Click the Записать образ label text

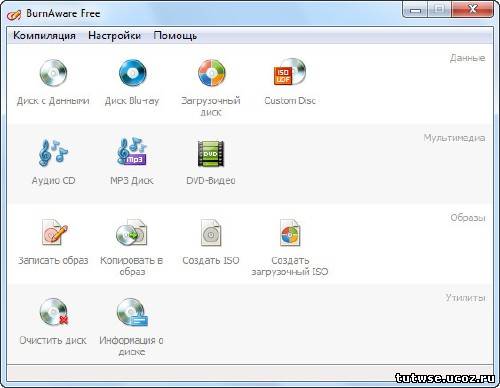click(x=53, y=260)
